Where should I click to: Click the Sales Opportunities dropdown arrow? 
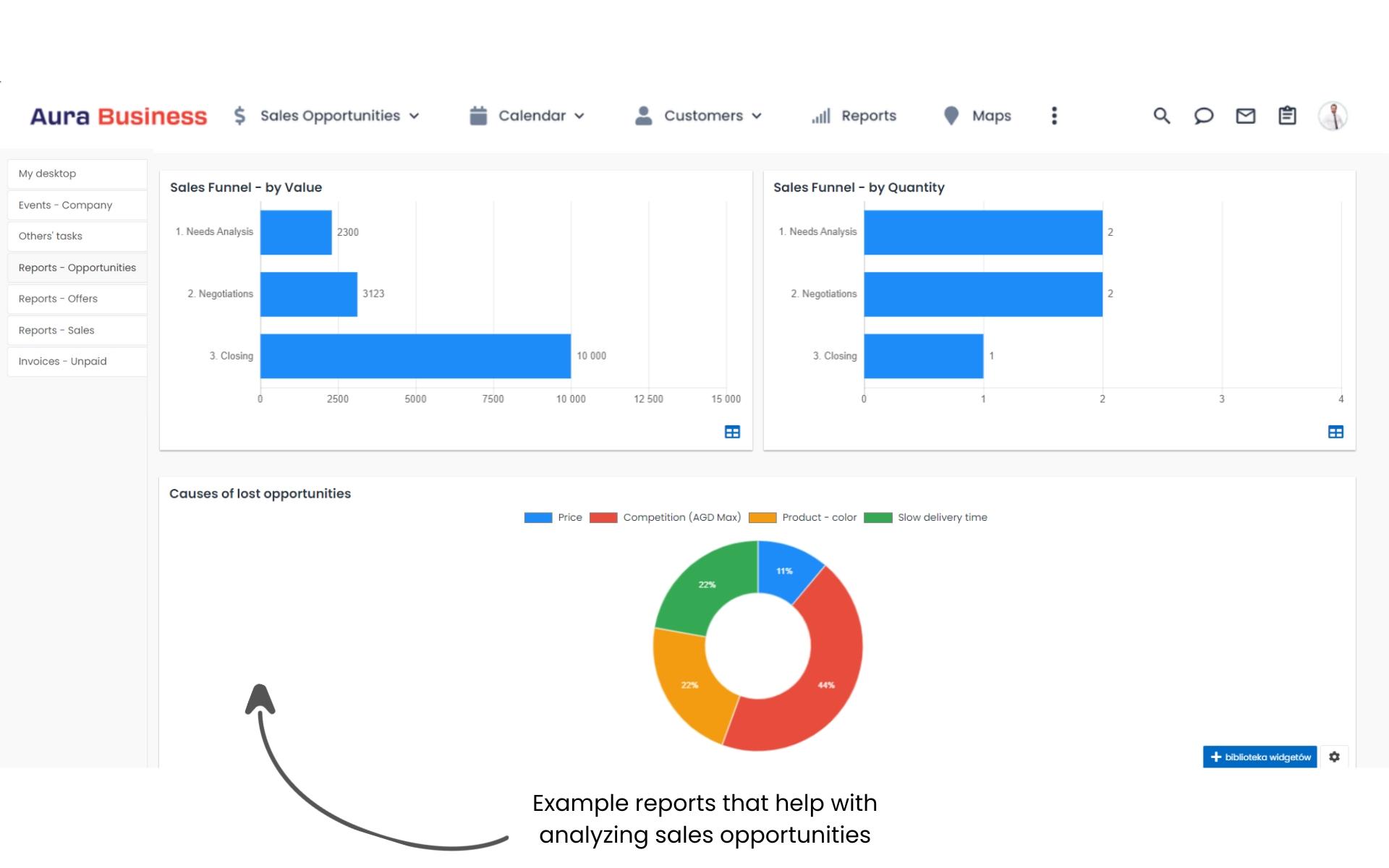415,115
